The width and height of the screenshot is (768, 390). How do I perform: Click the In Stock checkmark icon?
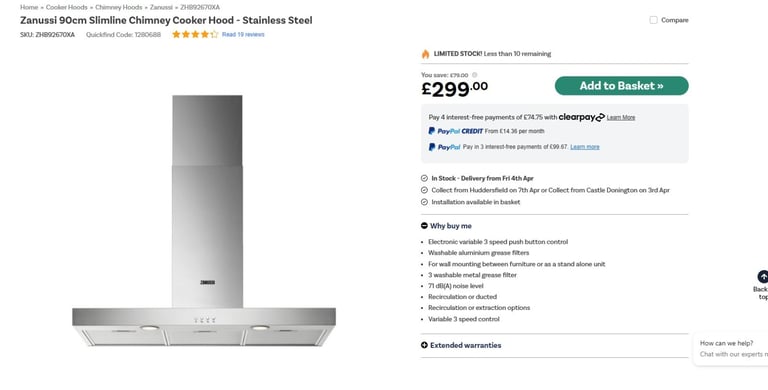point(424,178)
